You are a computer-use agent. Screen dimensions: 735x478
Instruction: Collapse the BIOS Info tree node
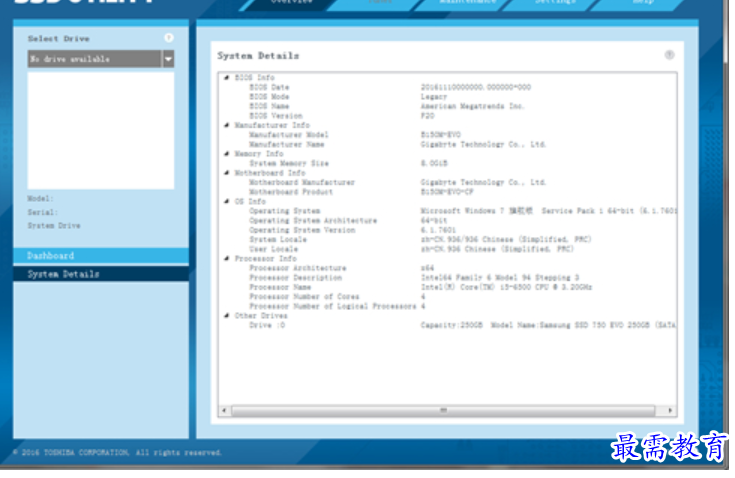click(226, 77)
